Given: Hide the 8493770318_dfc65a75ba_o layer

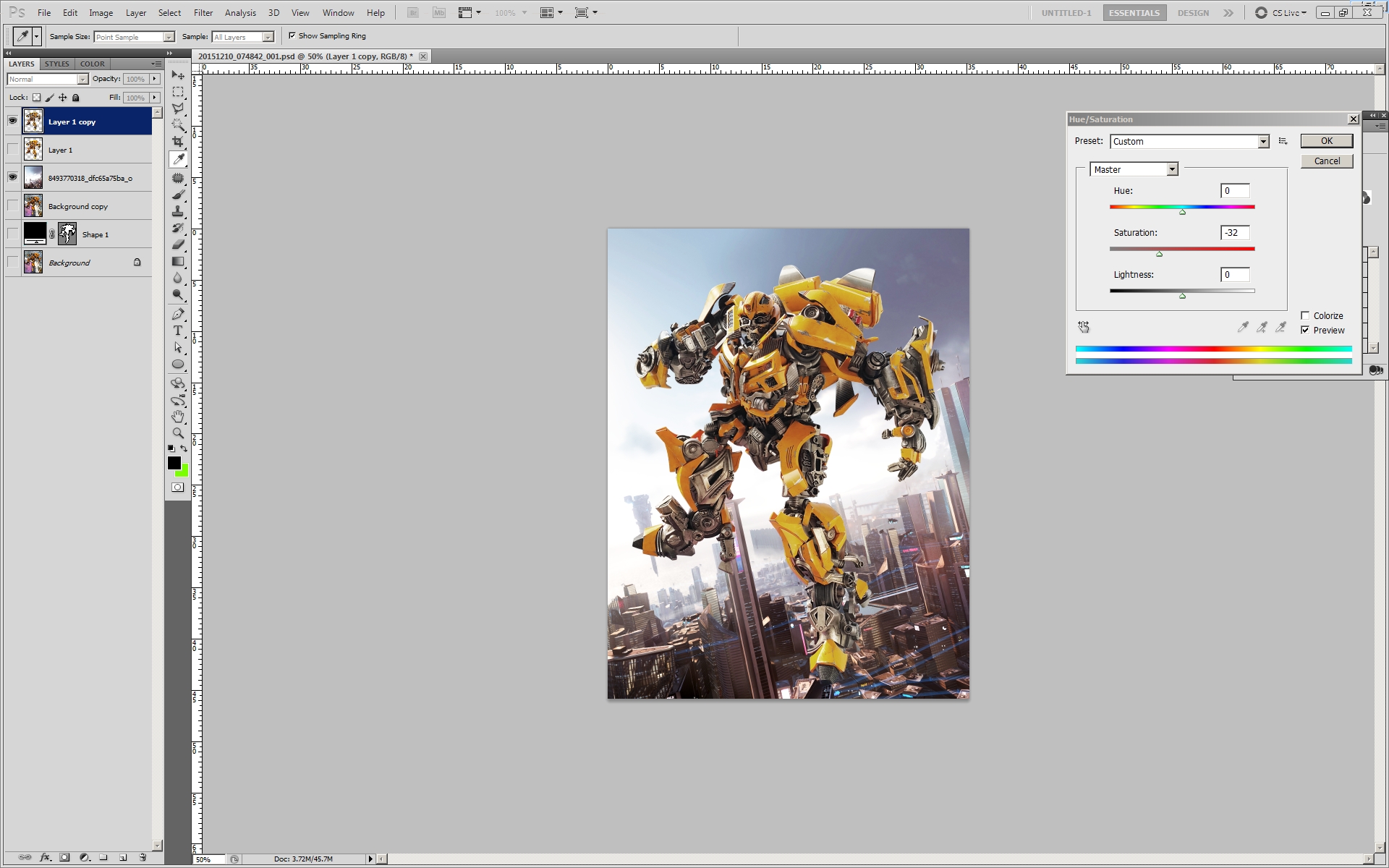Looking at the screenshot, I should 12,177.
